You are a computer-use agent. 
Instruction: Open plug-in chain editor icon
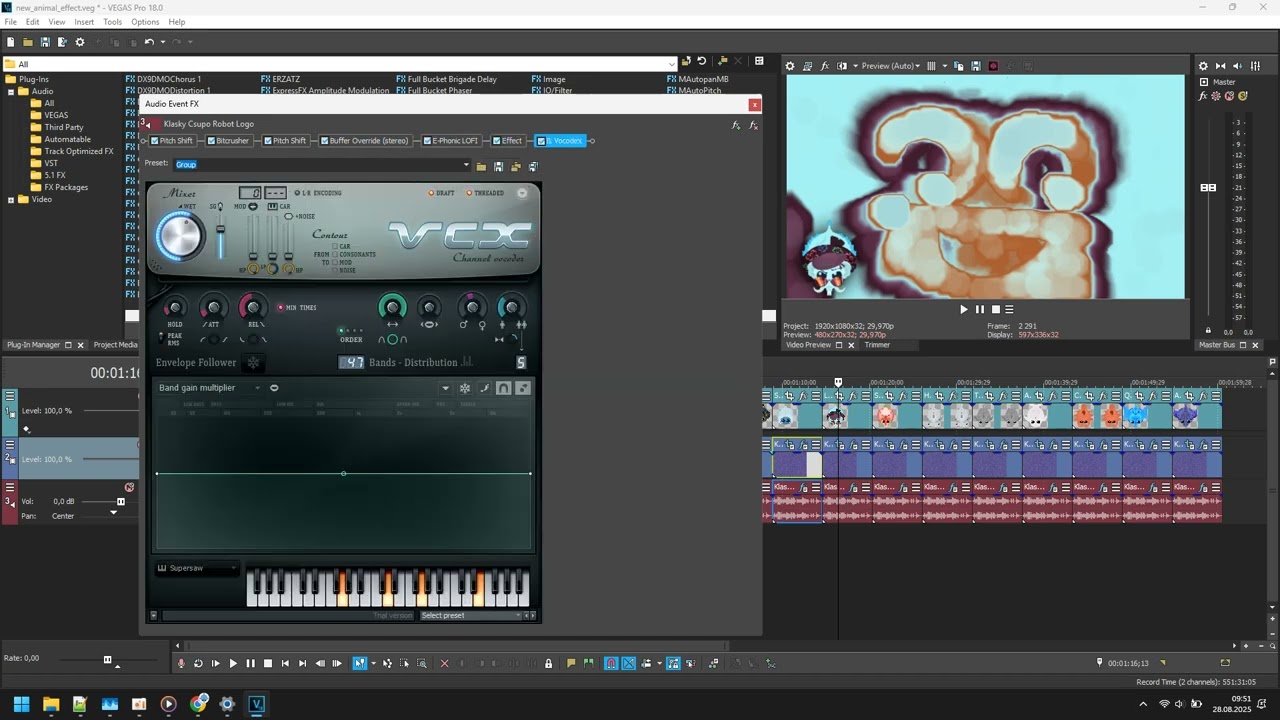pyautogui.click(x=736, y=125)
